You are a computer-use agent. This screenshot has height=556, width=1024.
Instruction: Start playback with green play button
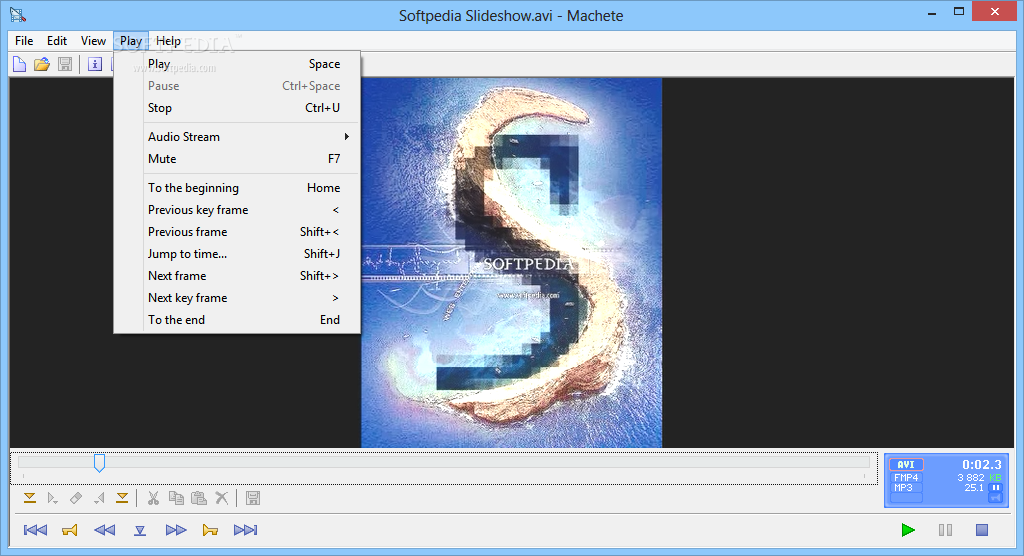[x=908, y=530]
